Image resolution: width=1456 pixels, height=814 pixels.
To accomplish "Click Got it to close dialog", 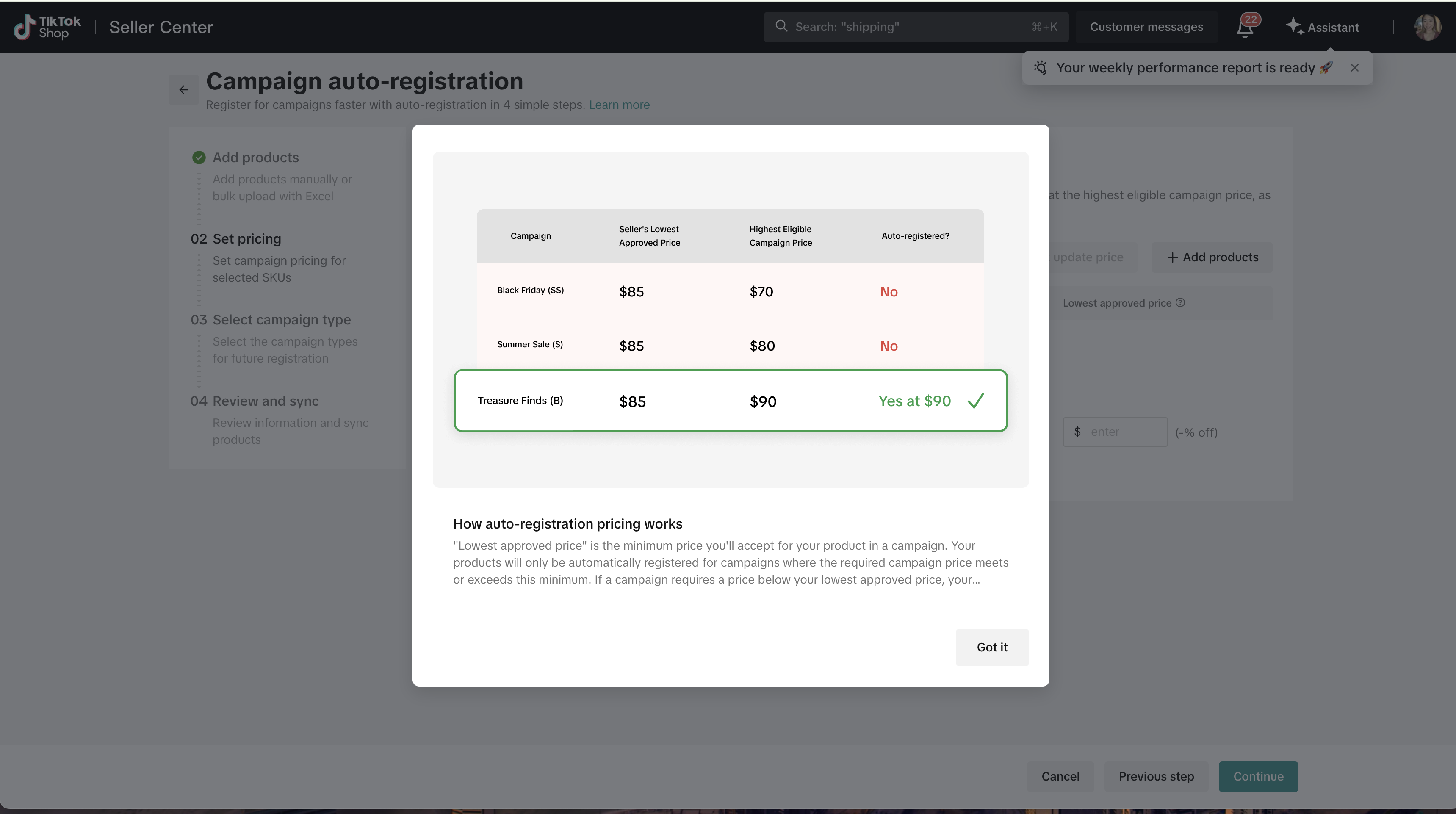I will tap(992, 647).
